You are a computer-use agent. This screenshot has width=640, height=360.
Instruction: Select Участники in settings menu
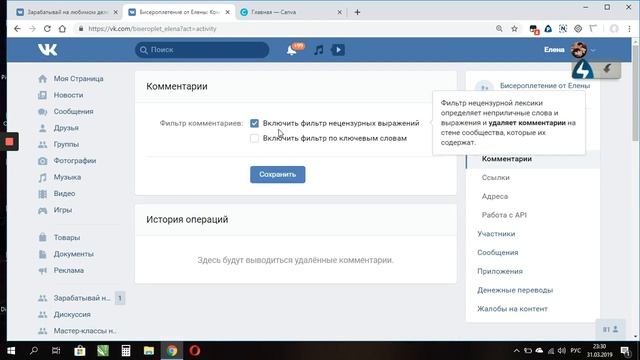496,234
